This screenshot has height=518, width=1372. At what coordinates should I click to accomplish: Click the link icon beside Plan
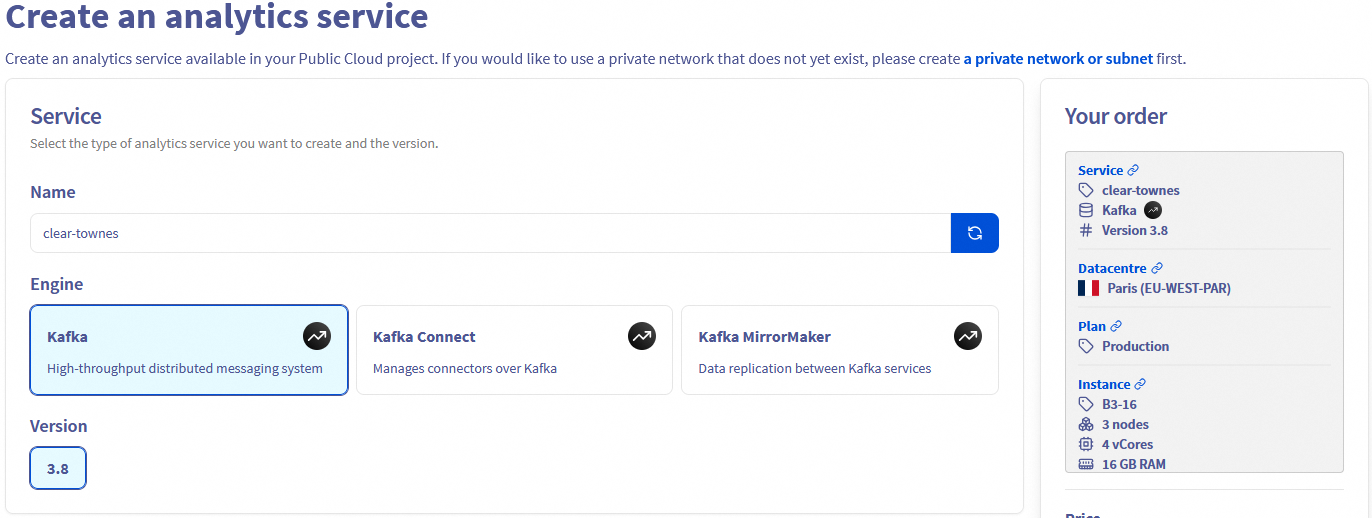click(1116, 326)
